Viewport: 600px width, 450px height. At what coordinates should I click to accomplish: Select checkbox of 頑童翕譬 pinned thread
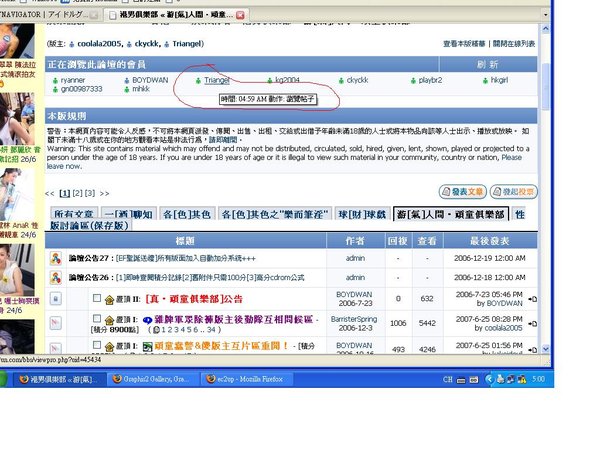[97, 346]
